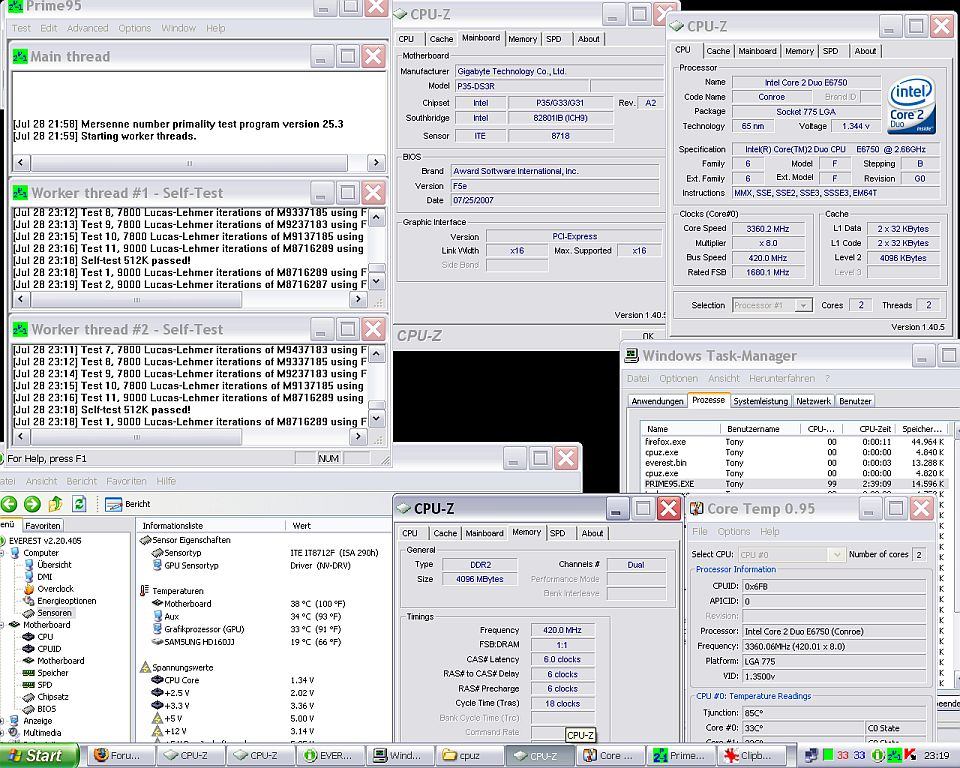The height and width of the screenshot is (768, 960).
Task: Open the Advanced menu in Prime95
Action: click(x=88, y=28)
